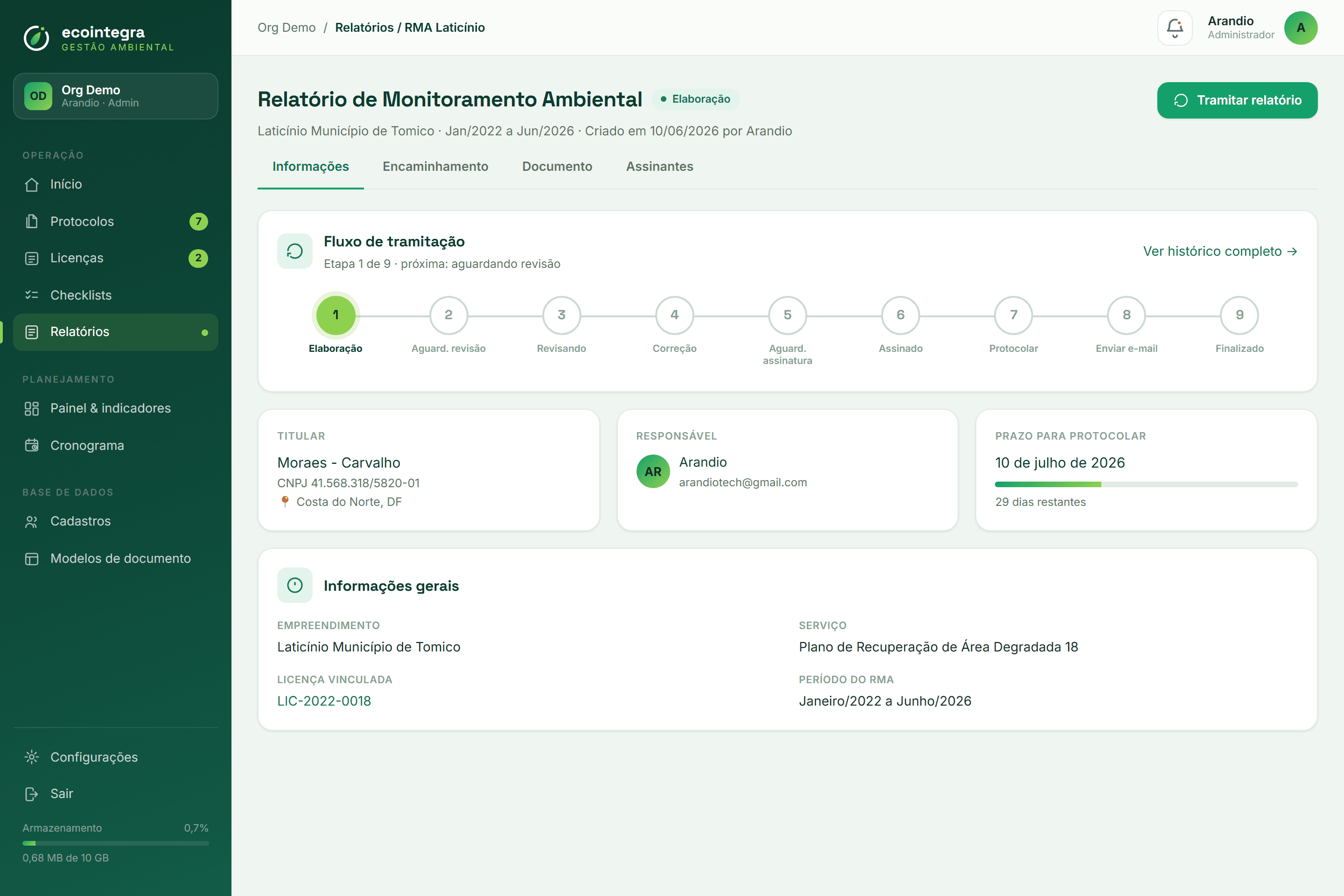
Task: Click the Tramitar relatório button
Action: (x=1237, y=101)
